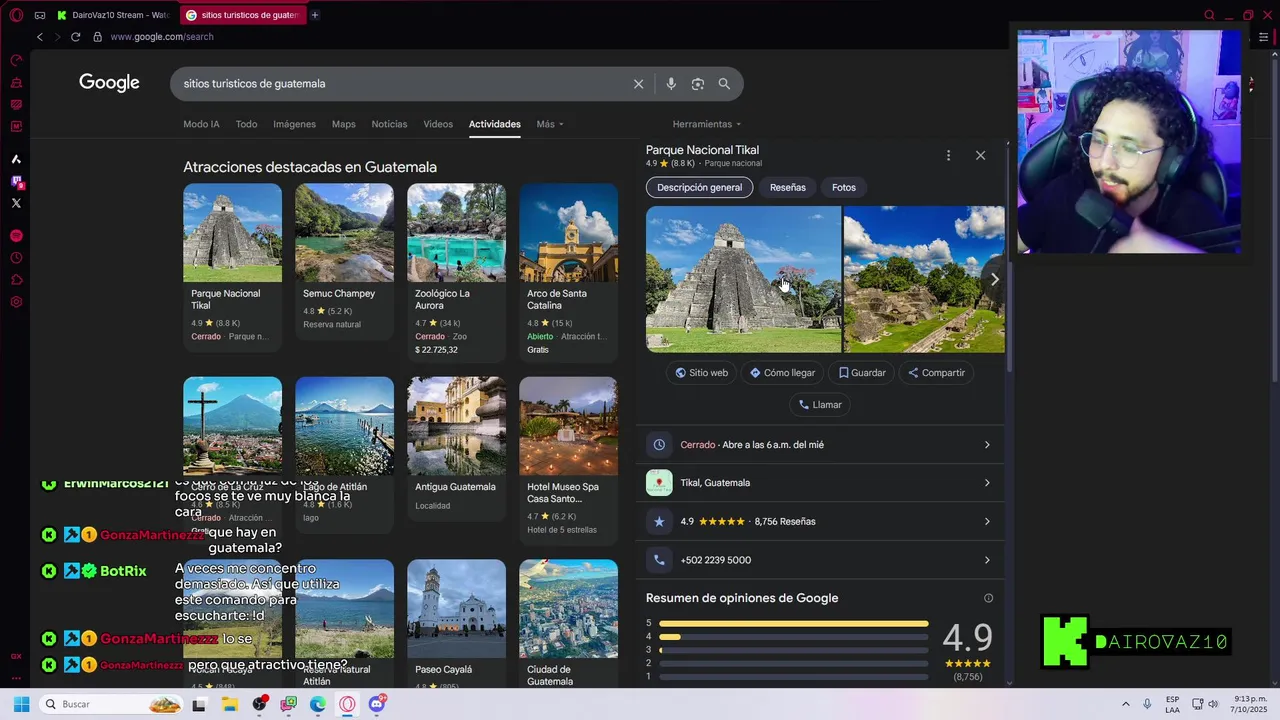Screen dimensions: 1280x720
Task: Switch to Videos results tab
Action: click(438, 124)
